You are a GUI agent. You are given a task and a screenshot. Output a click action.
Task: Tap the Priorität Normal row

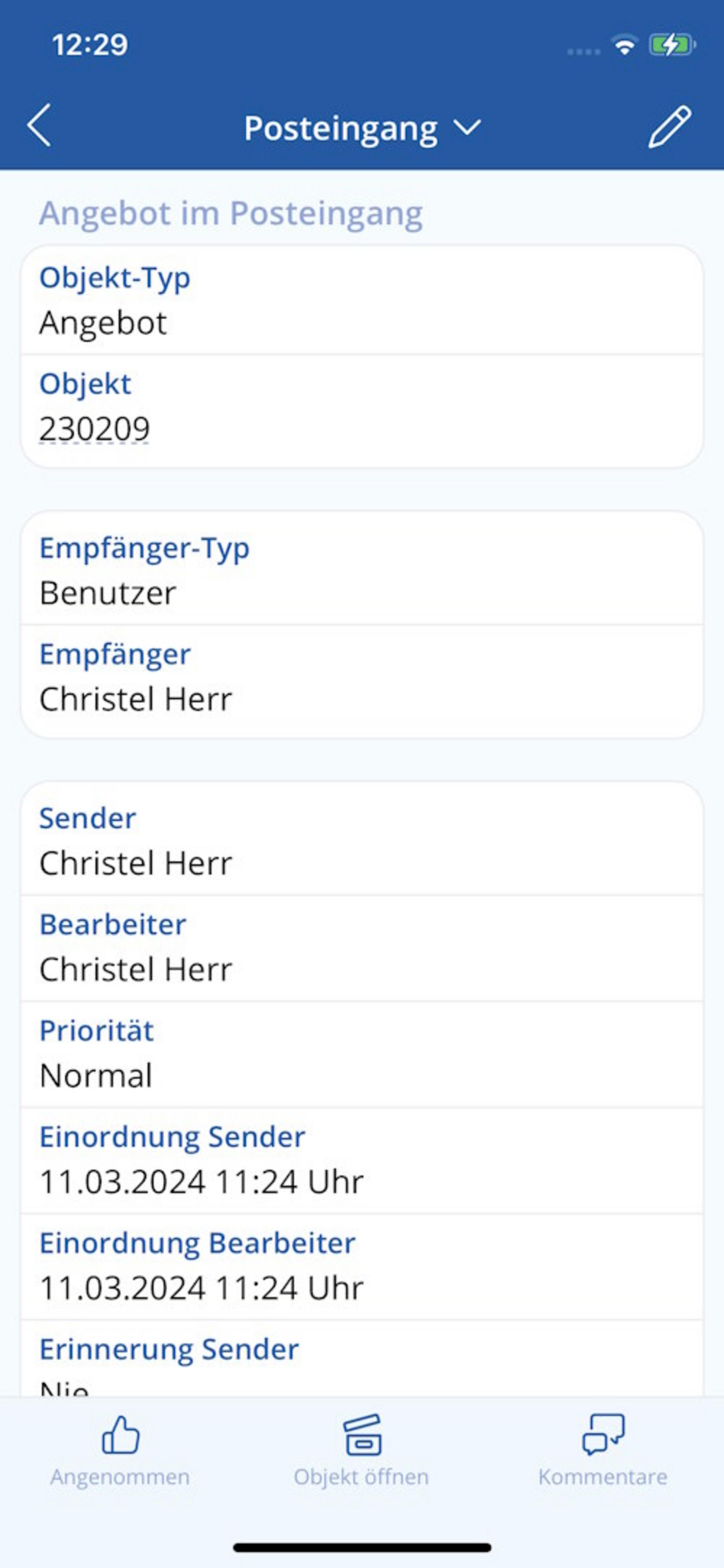362,1054
